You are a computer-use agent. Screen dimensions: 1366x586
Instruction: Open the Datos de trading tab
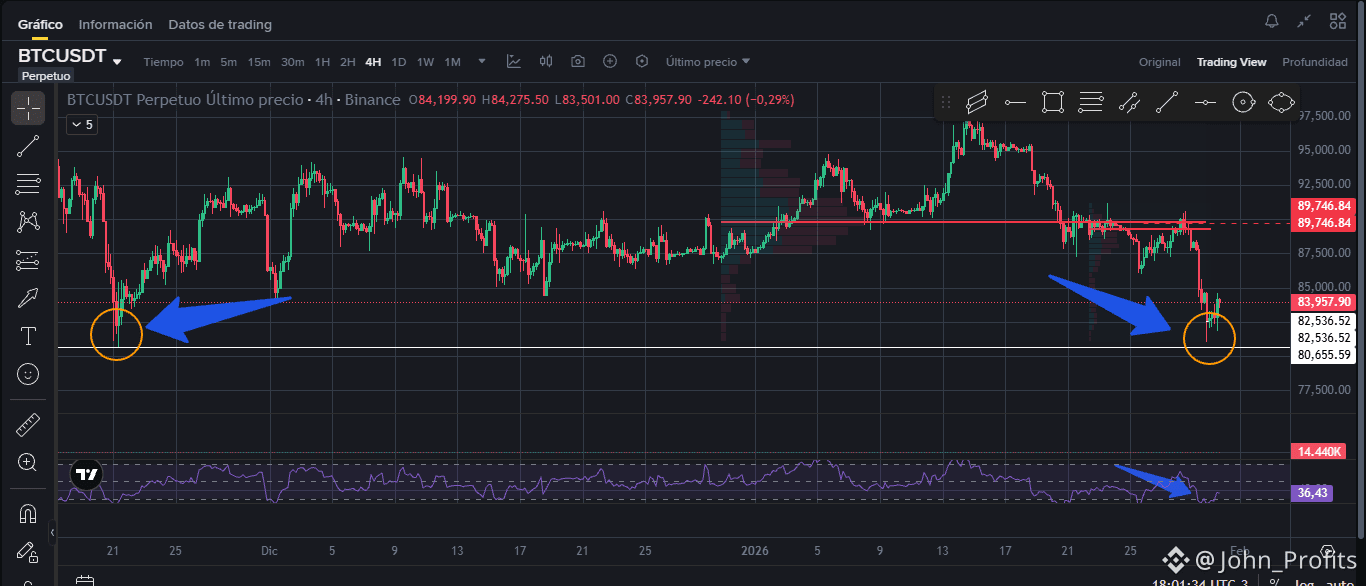tap(220, 24)
